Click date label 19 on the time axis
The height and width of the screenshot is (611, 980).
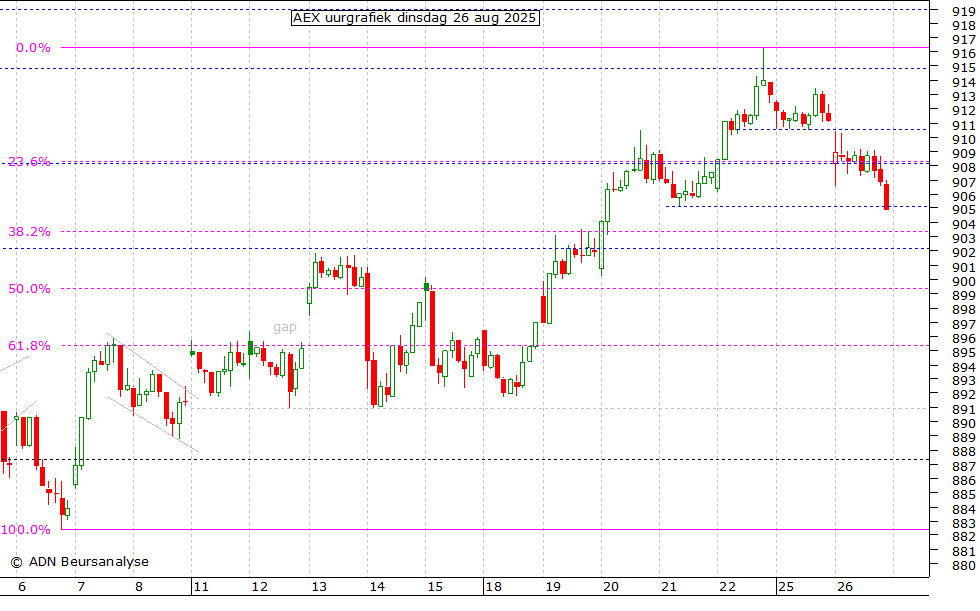coord(553,587)
